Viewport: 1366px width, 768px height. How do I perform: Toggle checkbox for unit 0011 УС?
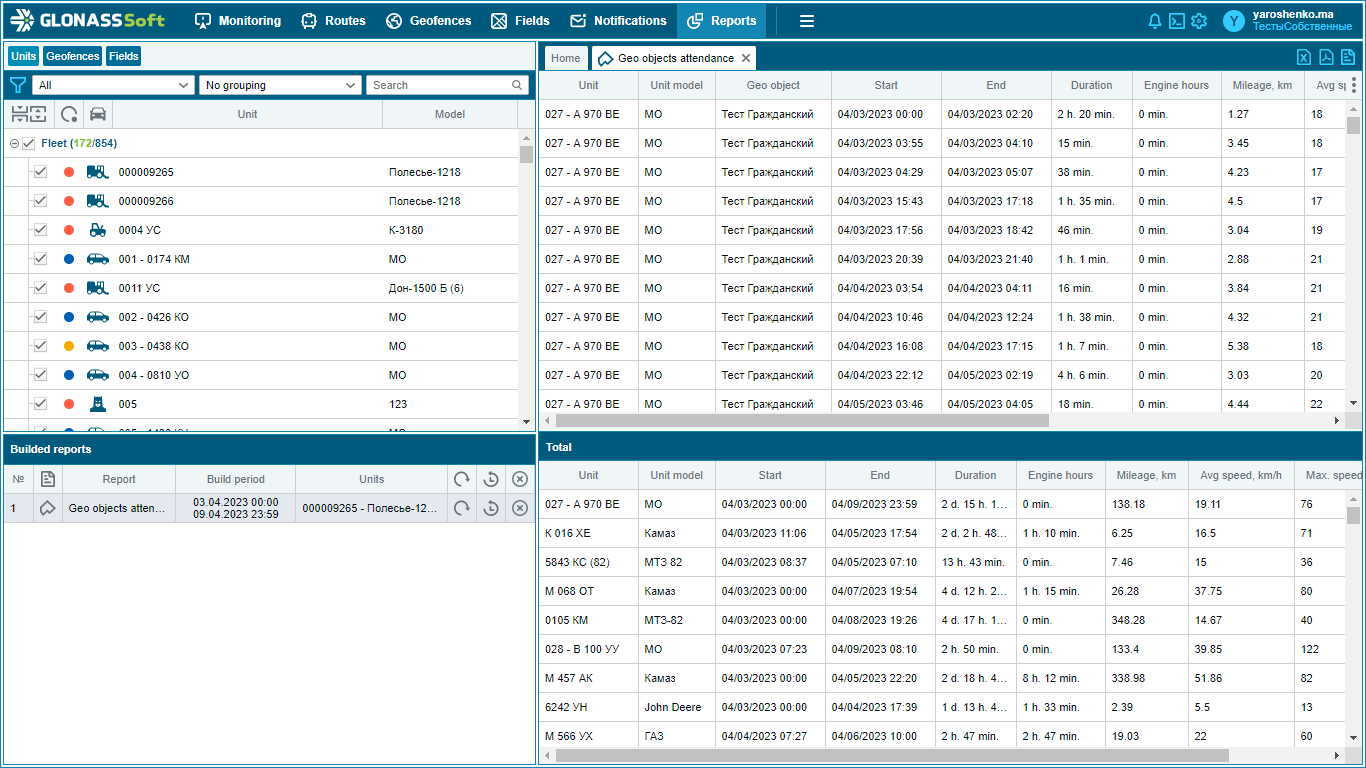point(41,288)
